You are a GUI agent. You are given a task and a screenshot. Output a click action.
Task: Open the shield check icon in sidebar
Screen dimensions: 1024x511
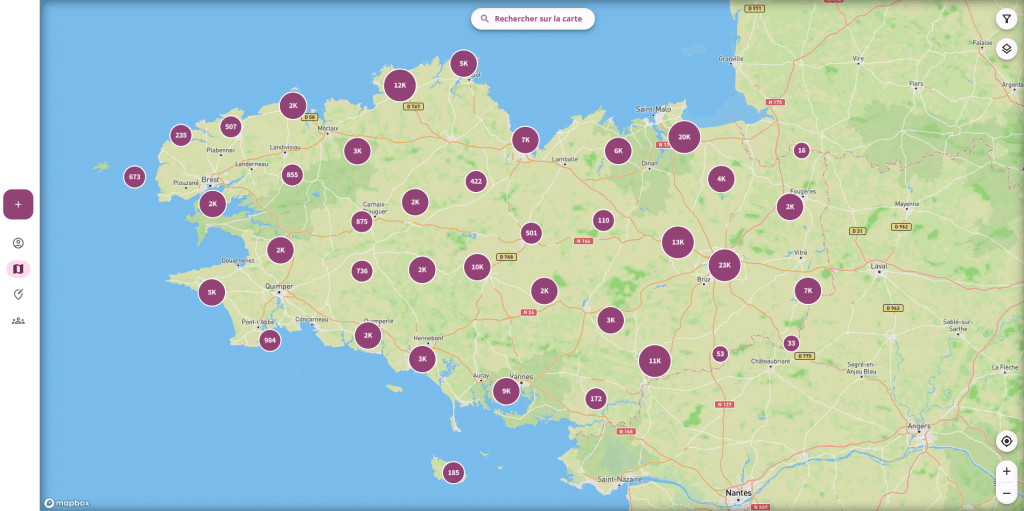[x=18, y=294]
